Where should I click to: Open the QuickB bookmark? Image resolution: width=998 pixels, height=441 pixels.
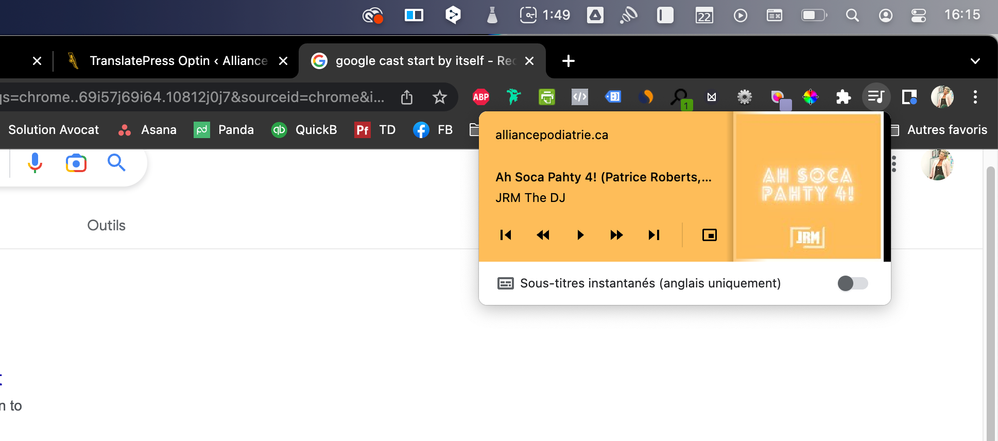coord(304,130)
